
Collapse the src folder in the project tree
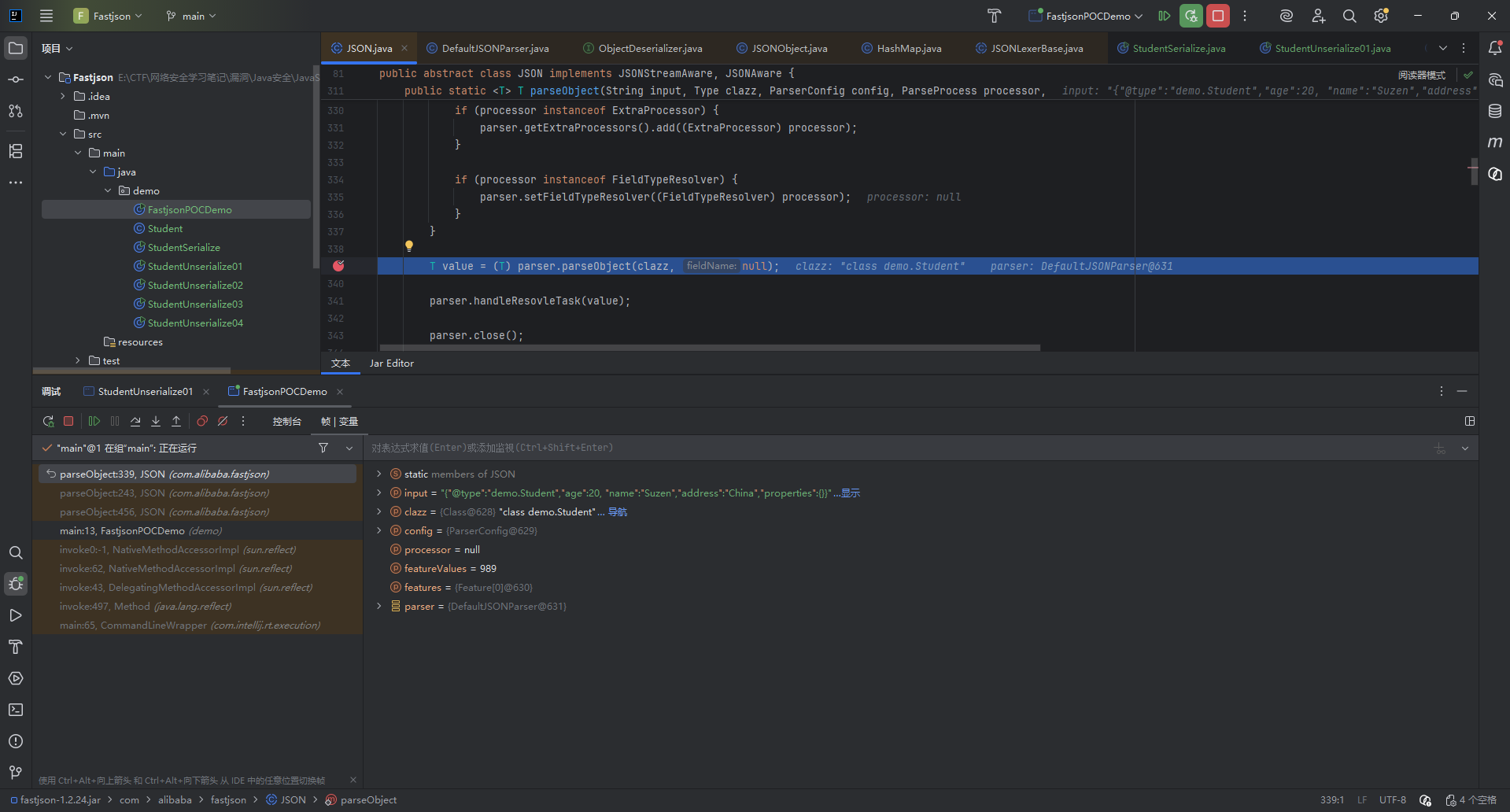point(63,134)
